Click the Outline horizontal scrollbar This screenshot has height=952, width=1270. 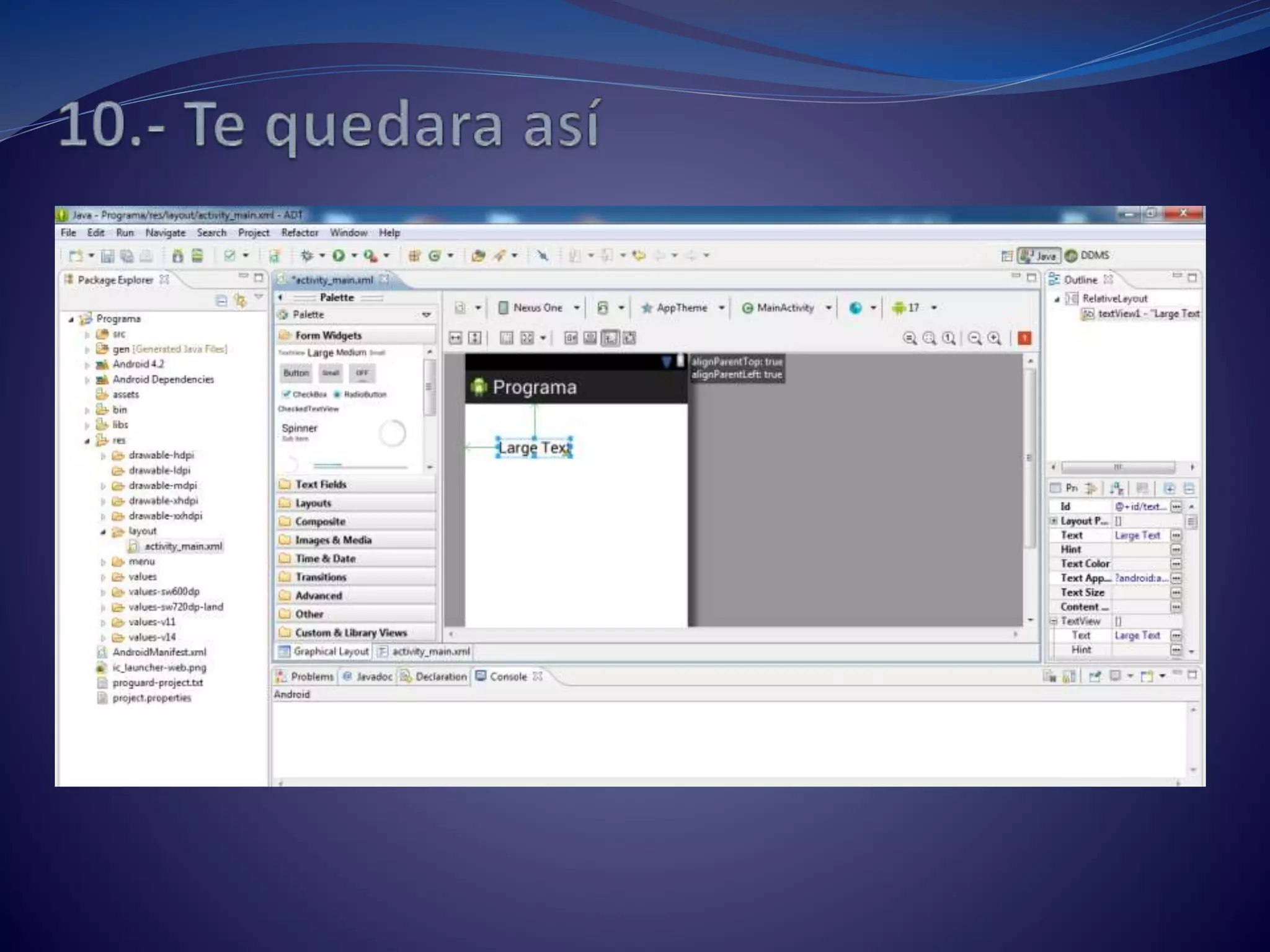click(1117, 466)
